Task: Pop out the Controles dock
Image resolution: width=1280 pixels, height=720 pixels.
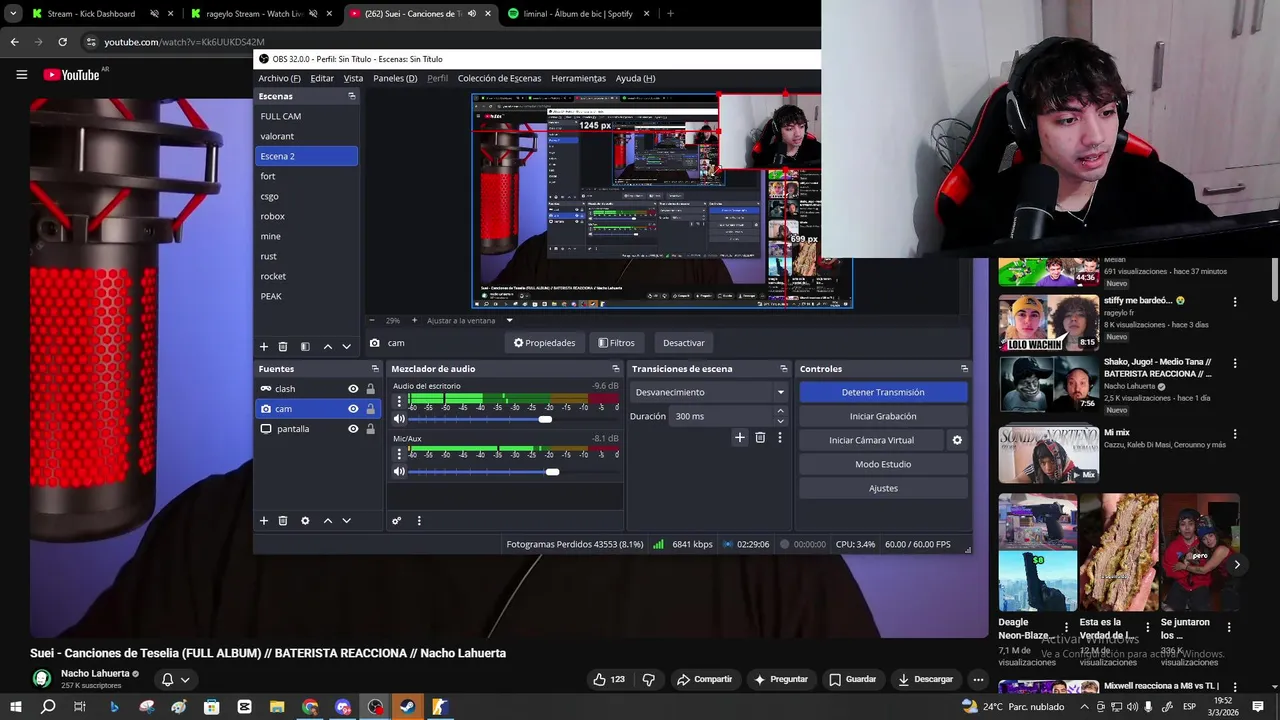Action: 964,369
